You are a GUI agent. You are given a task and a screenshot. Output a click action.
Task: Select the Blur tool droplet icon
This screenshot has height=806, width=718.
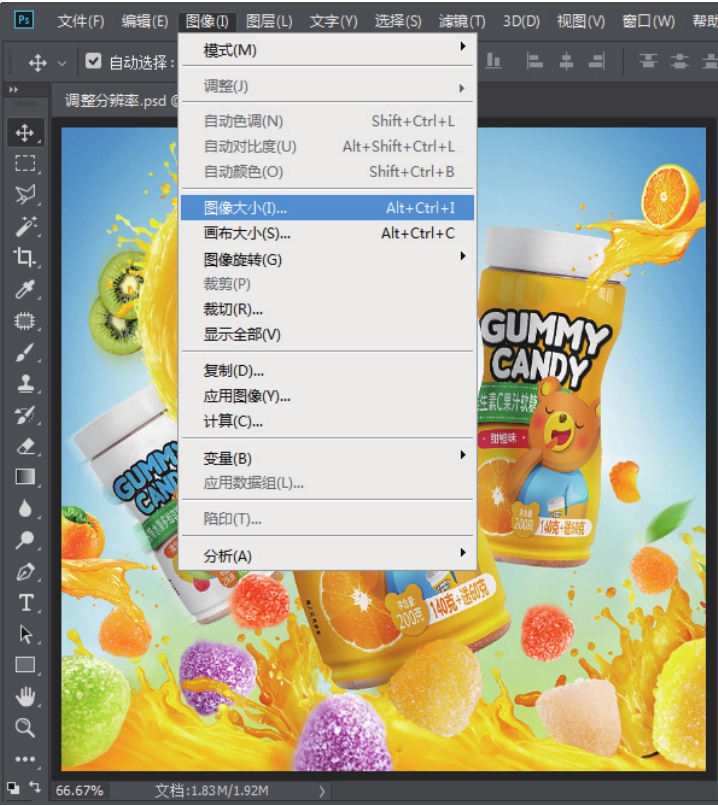pos(25,508)
